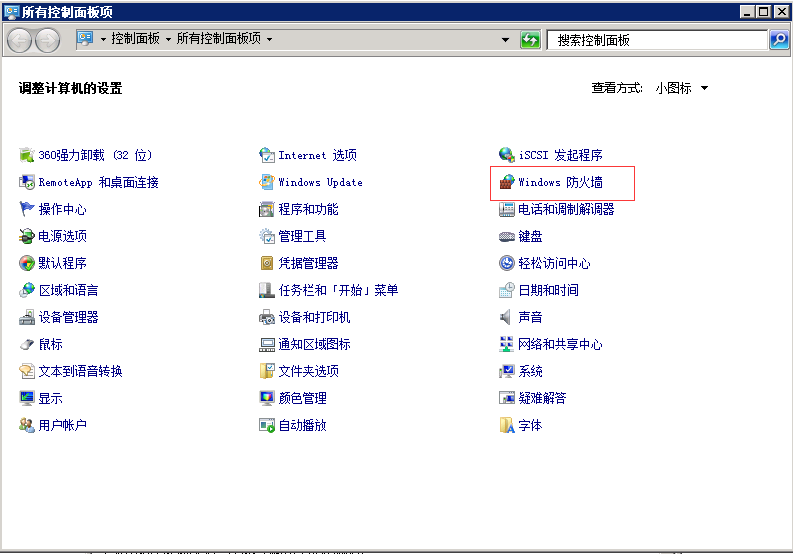Viewport: 793px width, 554px height.
Task: Open the Internet 选项 link
Action: (317, 155)
